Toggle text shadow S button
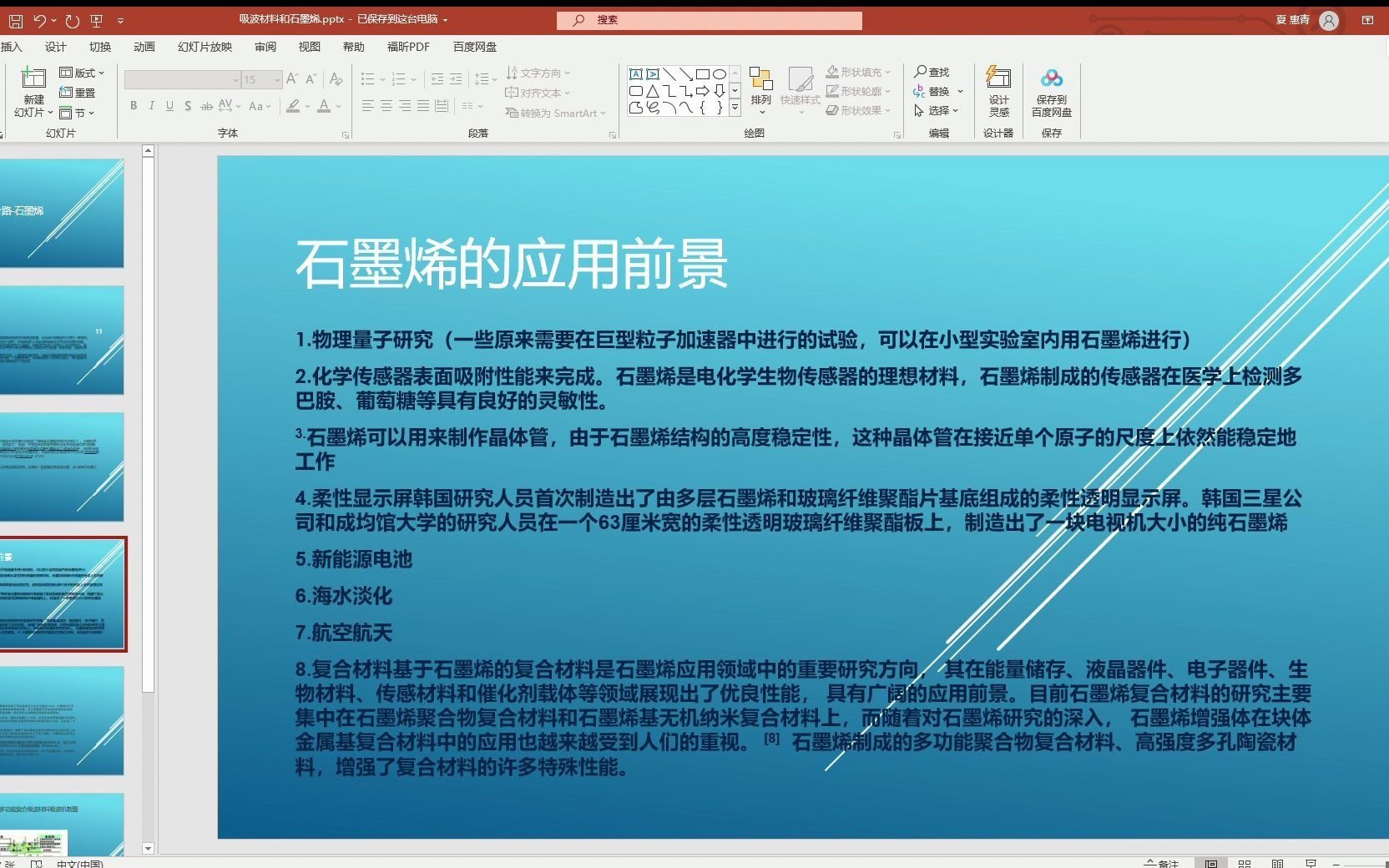1389x868 pixels. click(188, 106)
